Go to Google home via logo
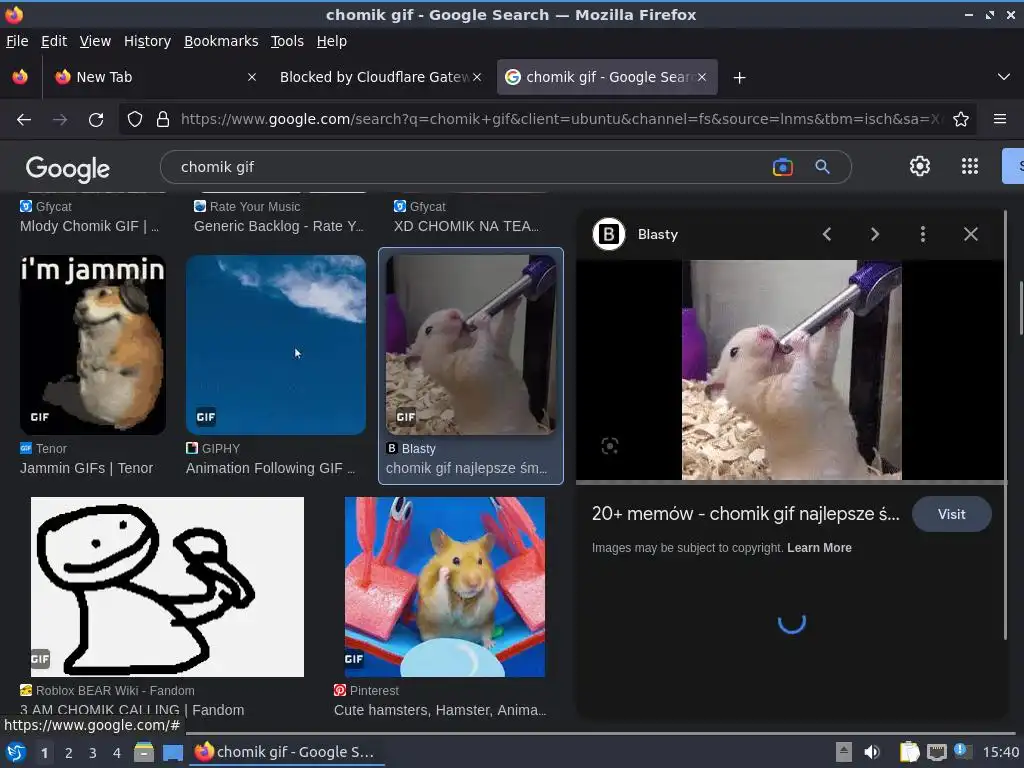The height and width of the screenshot is (768, 1024). tap(68, 168)
